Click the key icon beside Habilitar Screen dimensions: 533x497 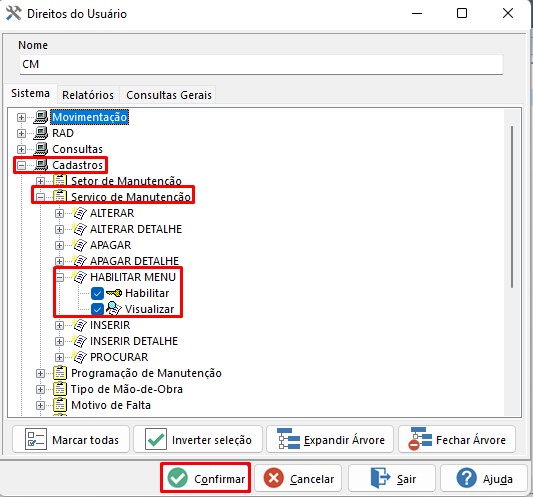(114, 293)
